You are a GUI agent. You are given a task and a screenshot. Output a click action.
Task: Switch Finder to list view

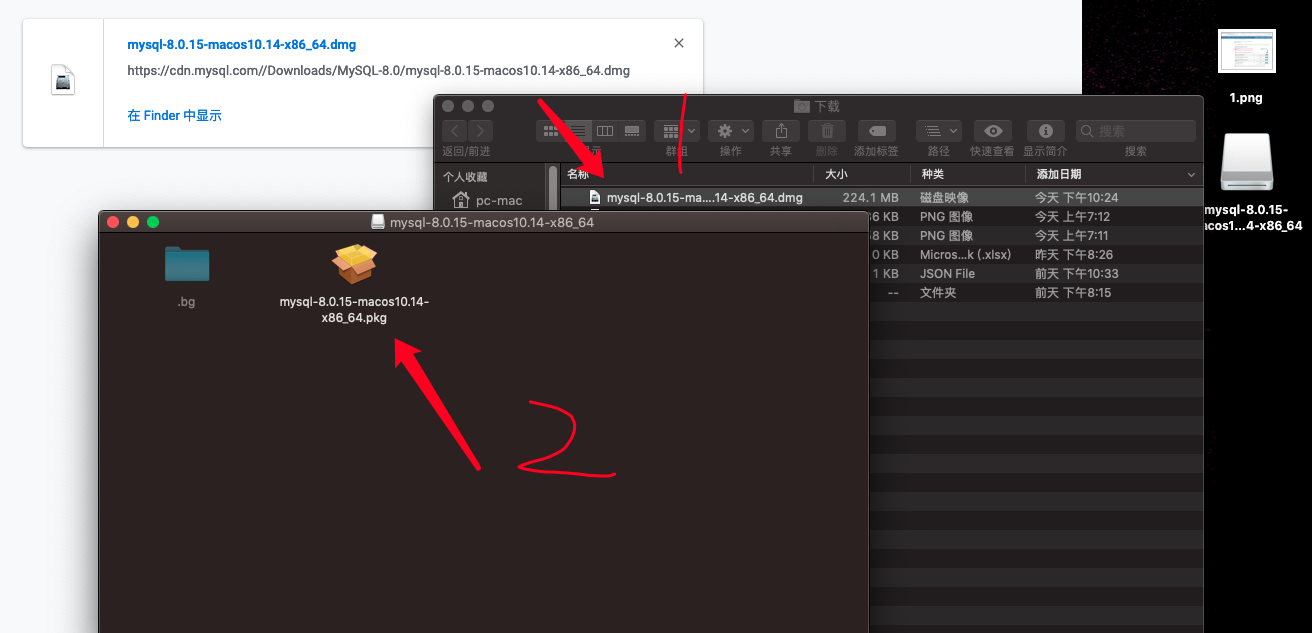[x=577, y=131]
